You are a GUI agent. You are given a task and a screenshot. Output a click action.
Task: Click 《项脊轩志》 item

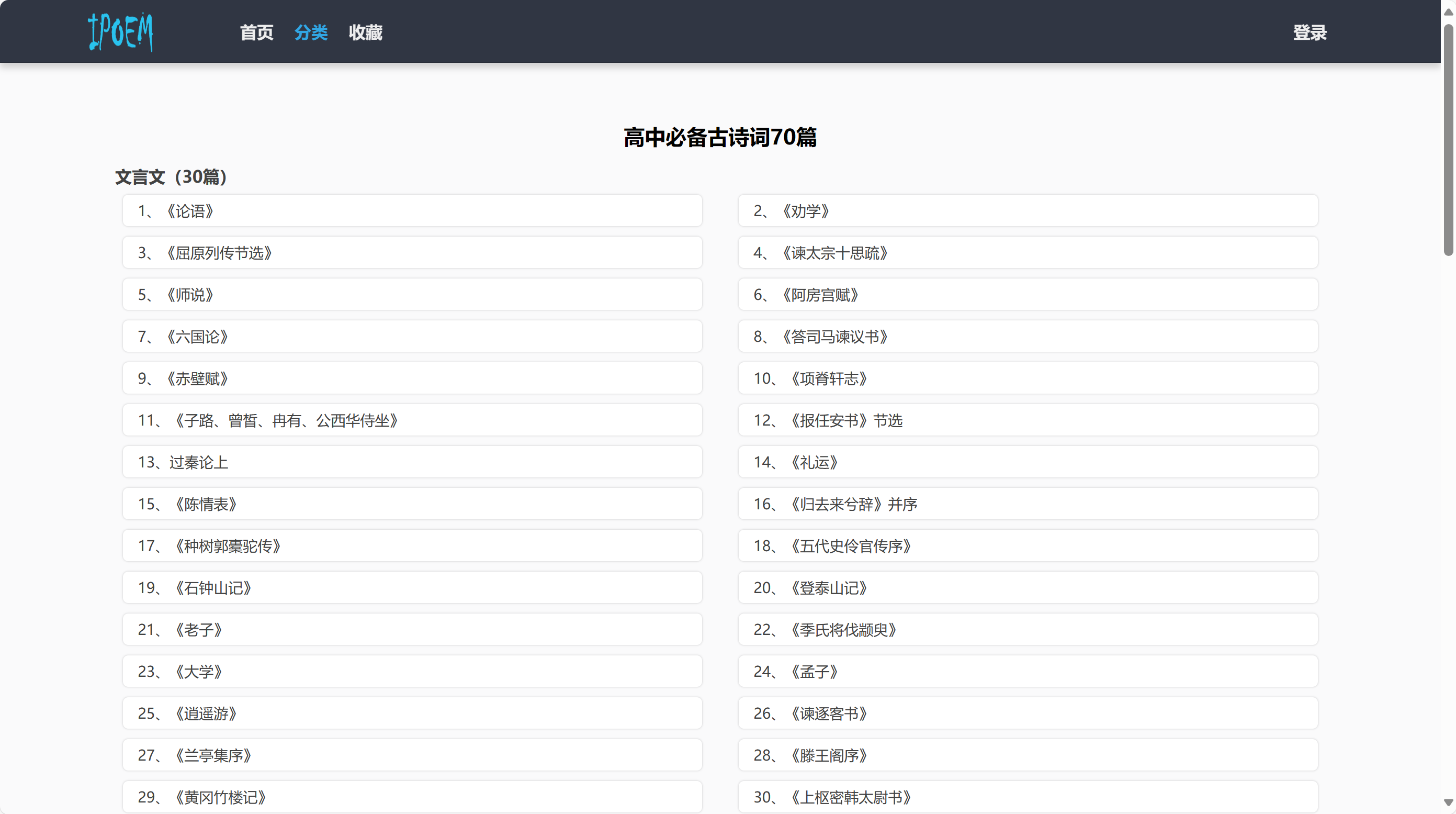[x=1027, y=378]
